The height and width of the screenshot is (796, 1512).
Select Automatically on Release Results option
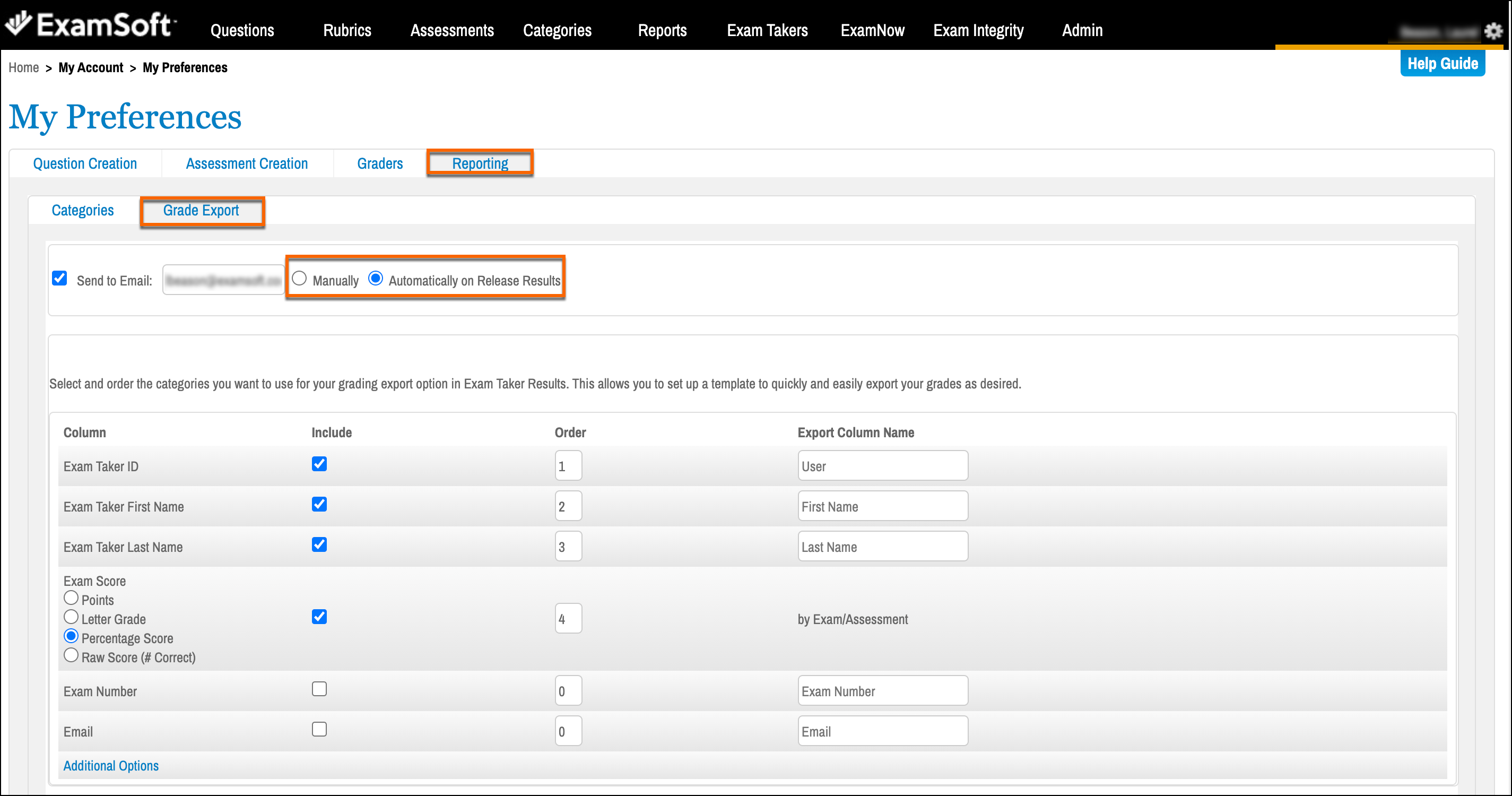[x=376, y=278]
